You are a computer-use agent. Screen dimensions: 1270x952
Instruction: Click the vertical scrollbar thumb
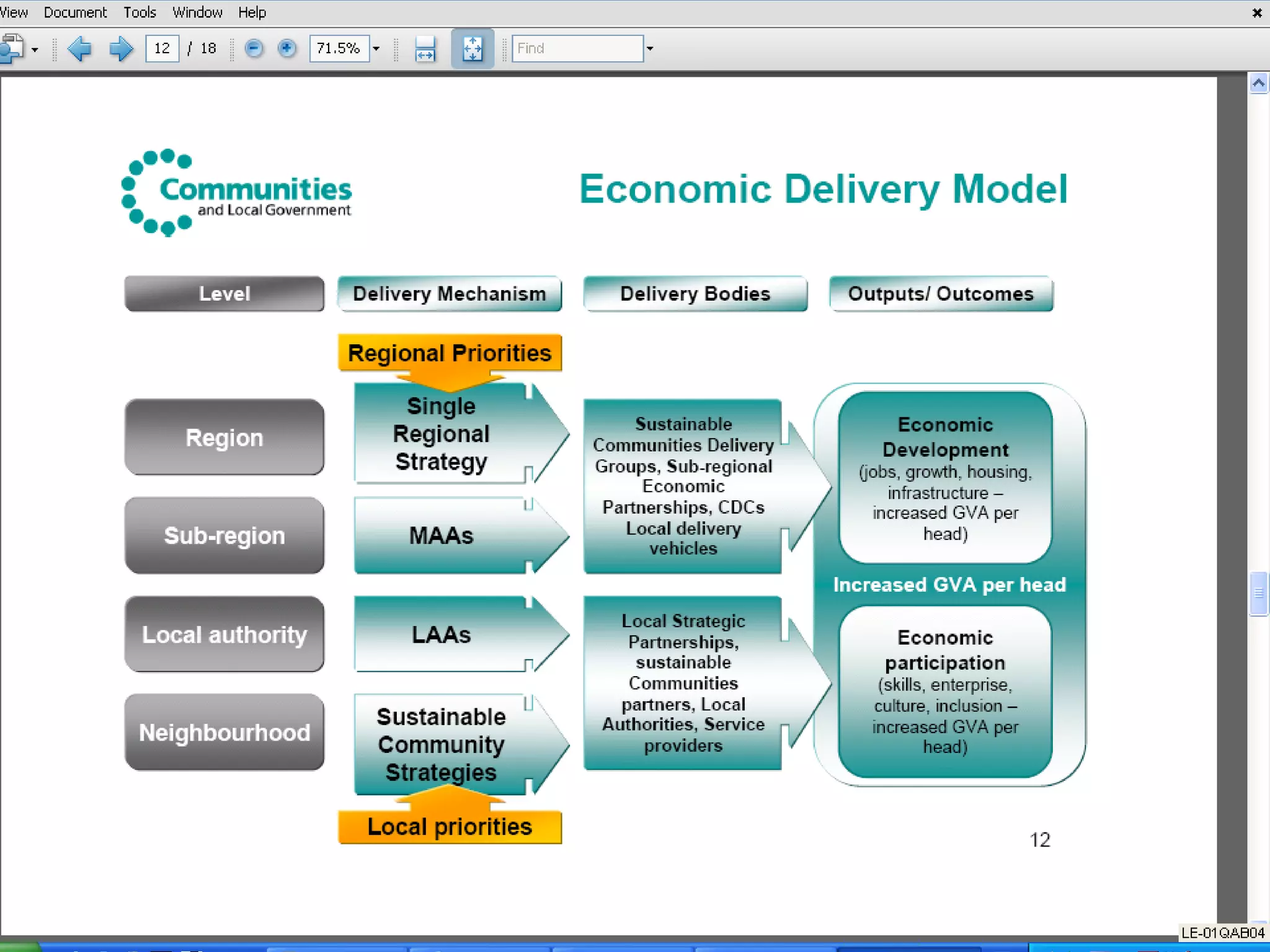1258,593
